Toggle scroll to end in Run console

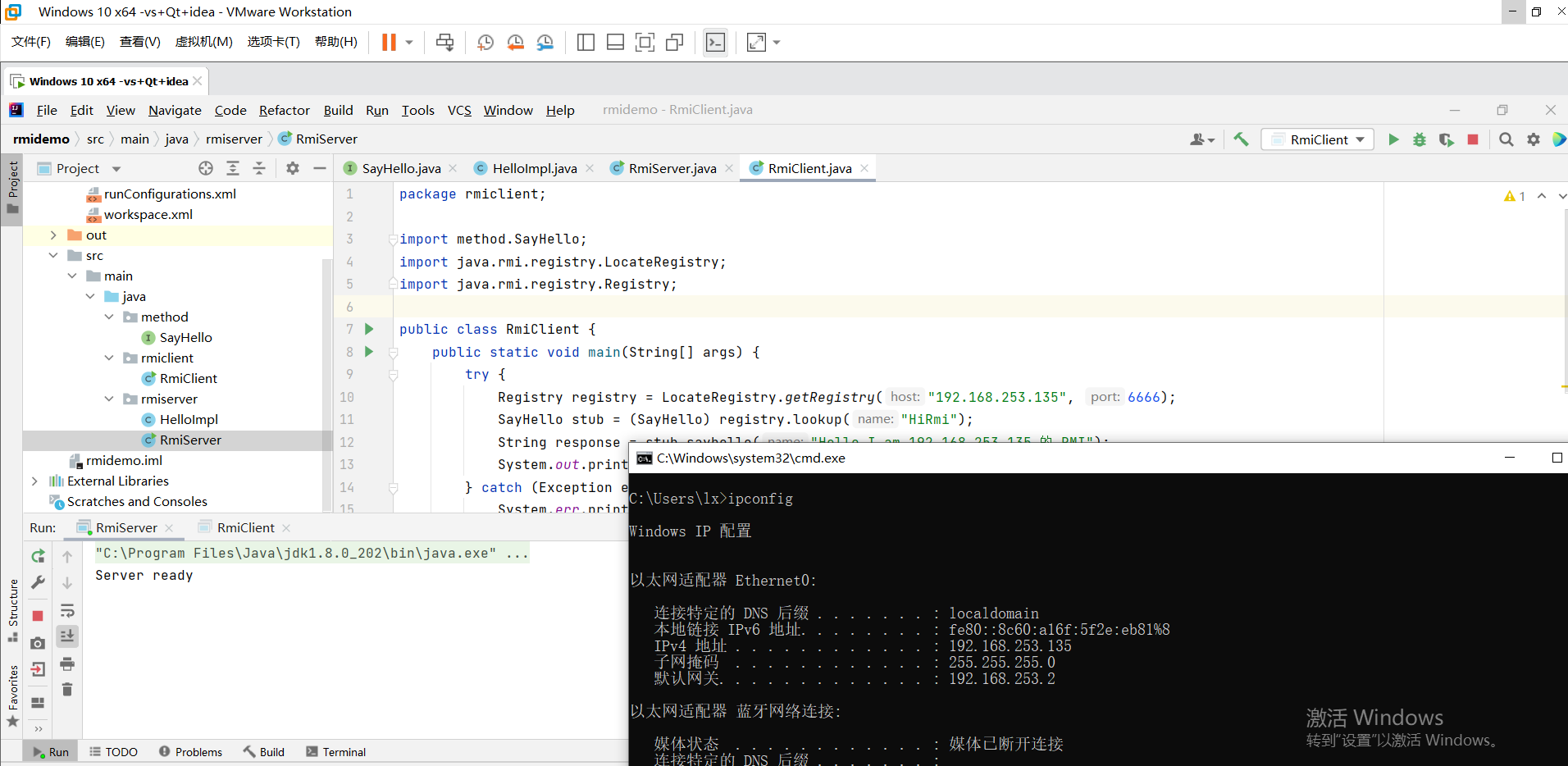click(67, 636)
